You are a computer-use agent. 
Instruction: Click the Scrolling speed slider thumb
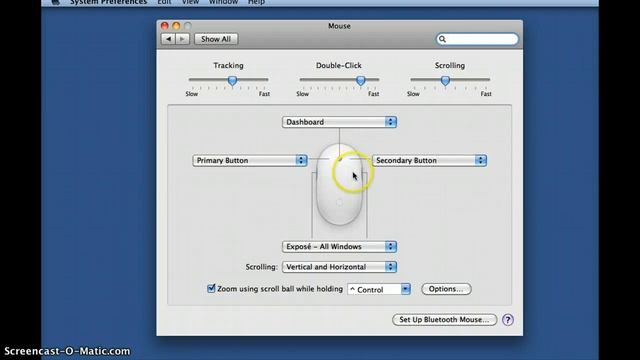[445, 81]
